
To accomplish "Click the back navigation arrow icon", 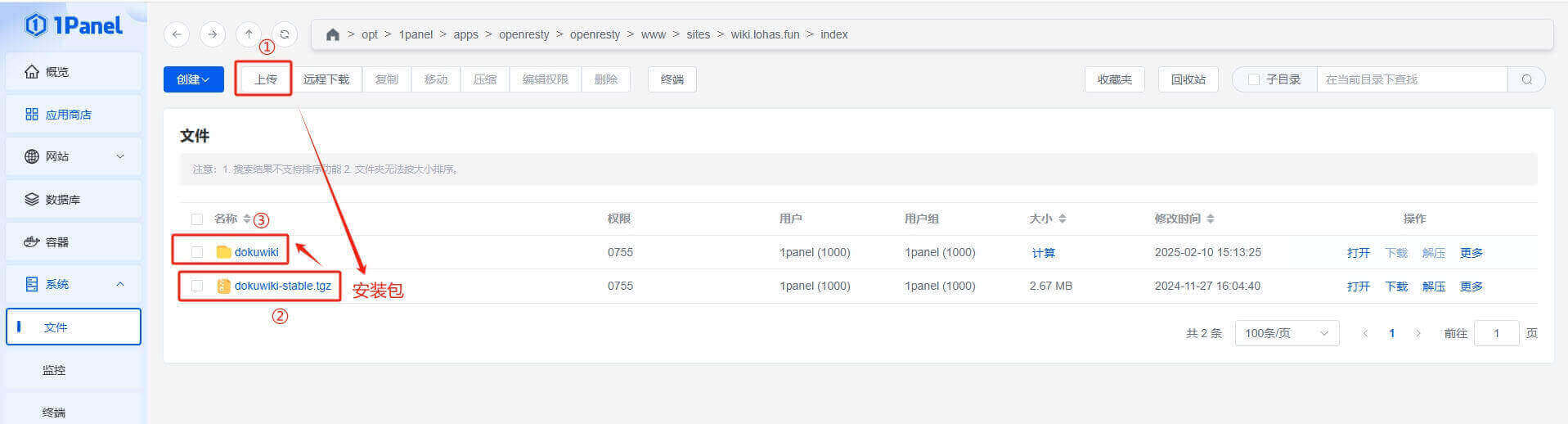I will pyautogui.click(x=177, y=34).
